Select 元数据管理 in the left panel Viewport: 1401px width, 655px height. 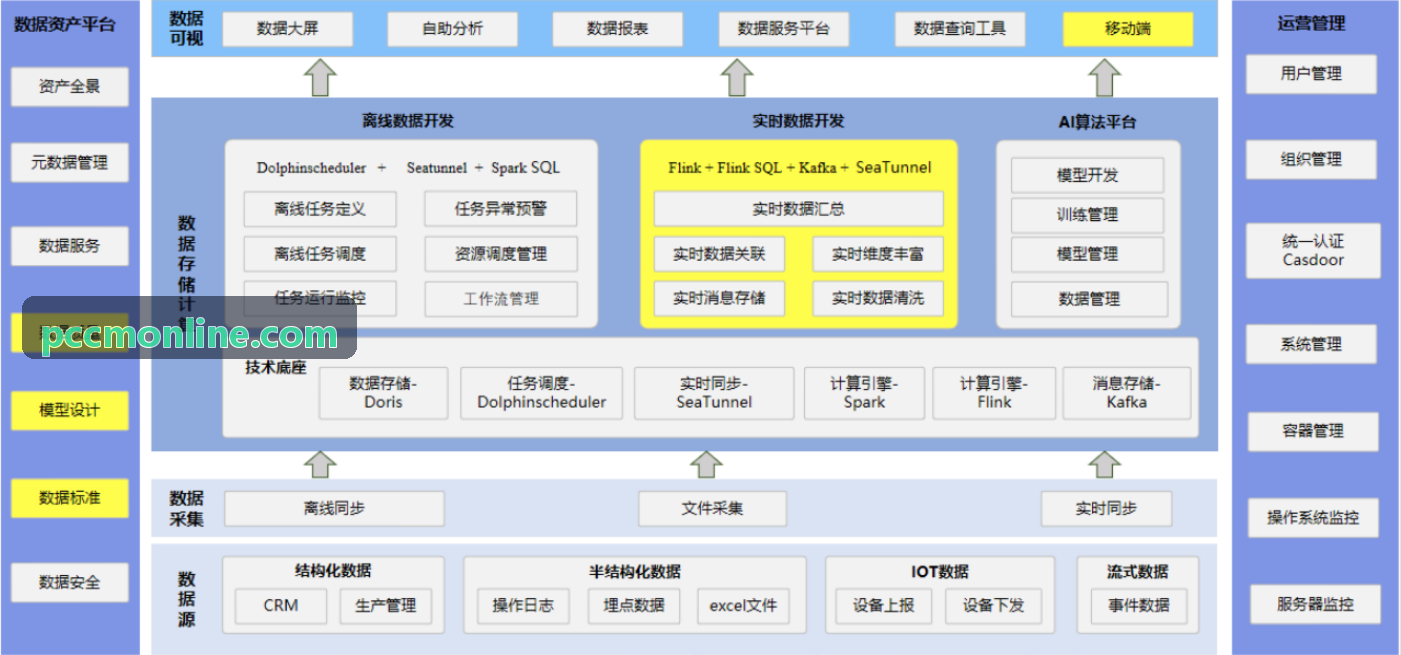pyautogui.click(x=70, y=162)
